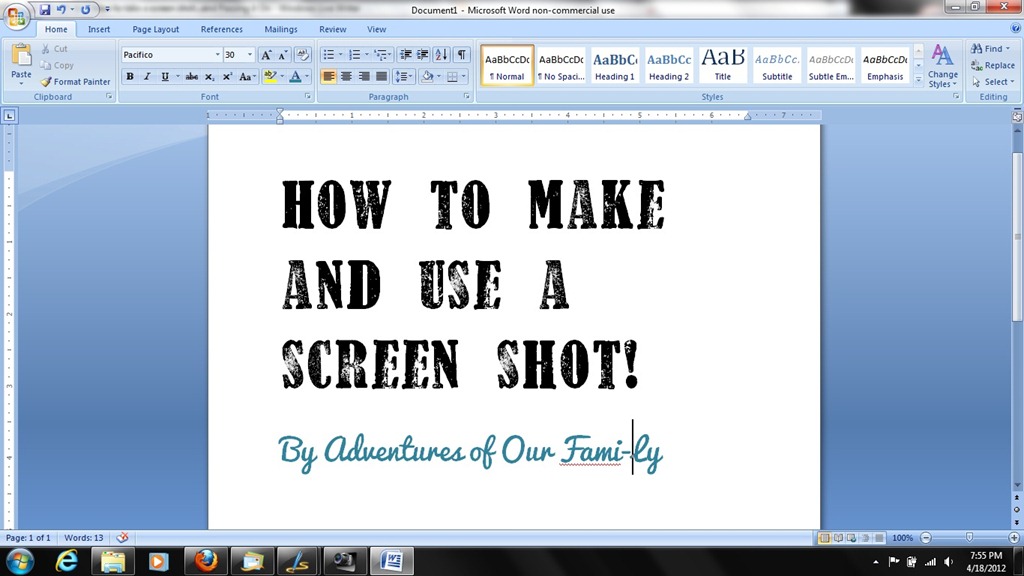This screenshot has width=1024, height=576.
Task: Open Internet Explorer from the taskbar
Action: click(x=66, y=561)
